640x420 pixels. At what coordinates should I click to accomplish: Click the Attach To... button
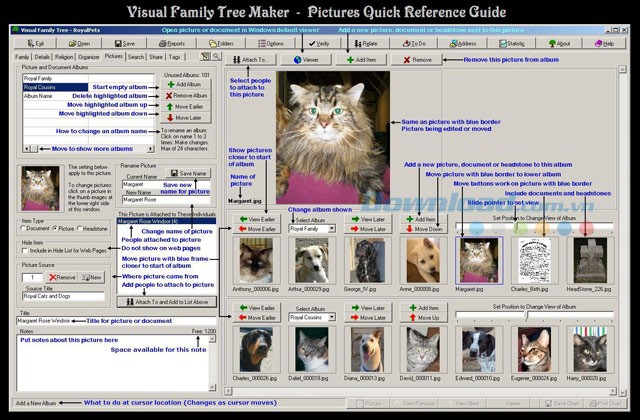pos(250,60)
